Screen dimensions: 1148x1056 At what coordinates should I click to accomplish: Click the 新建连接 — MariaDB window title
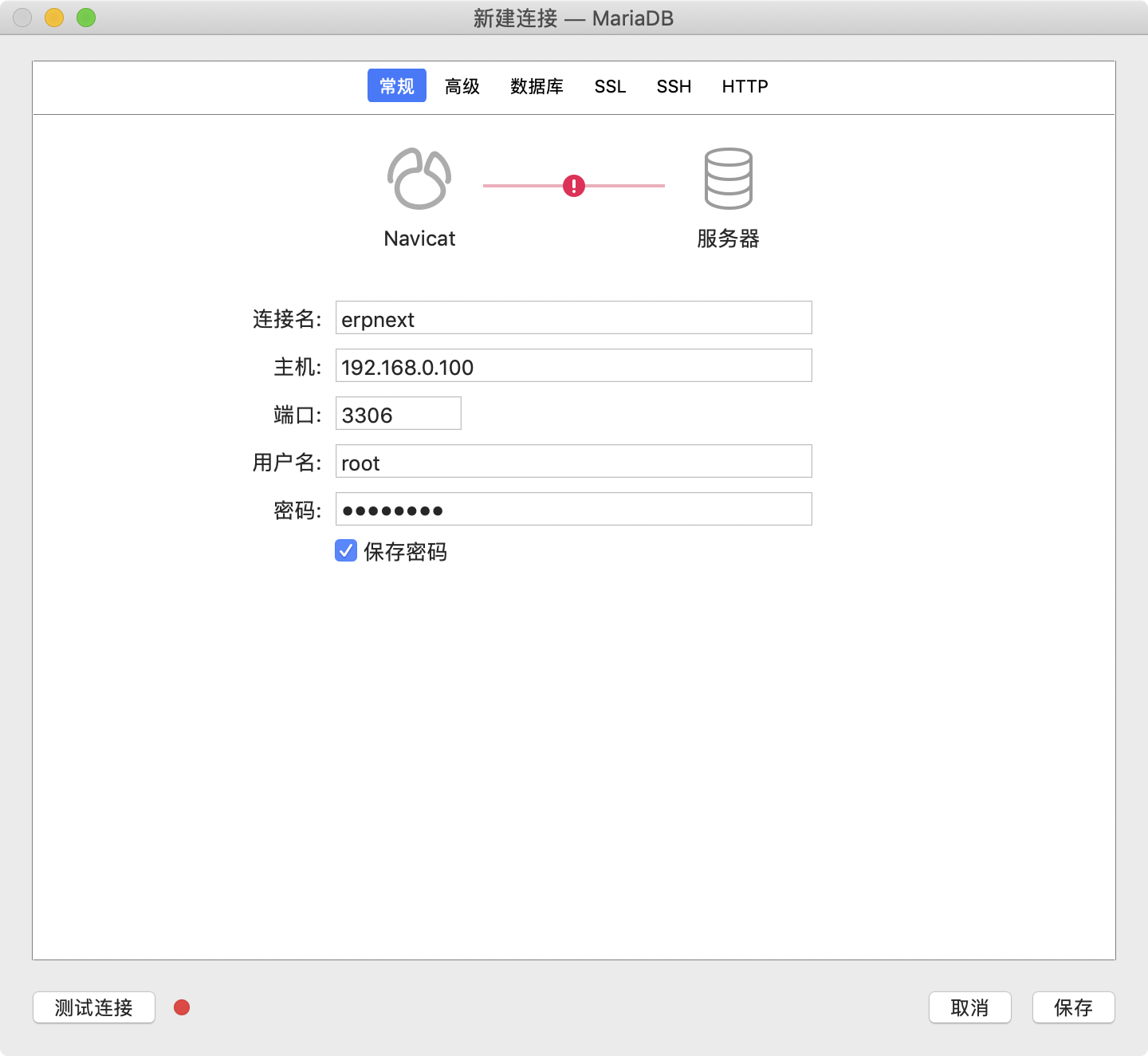click(574, 18)
